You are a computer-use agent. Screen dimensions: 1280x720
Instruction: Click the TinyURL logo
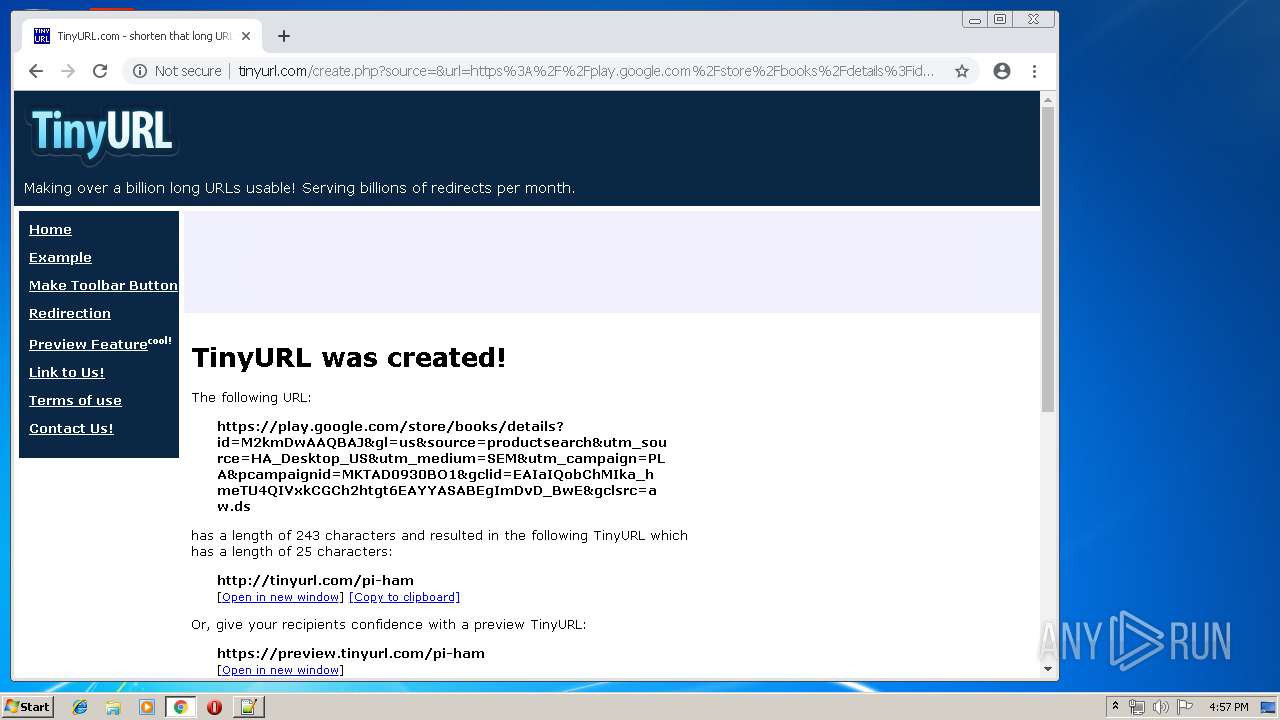102,134
